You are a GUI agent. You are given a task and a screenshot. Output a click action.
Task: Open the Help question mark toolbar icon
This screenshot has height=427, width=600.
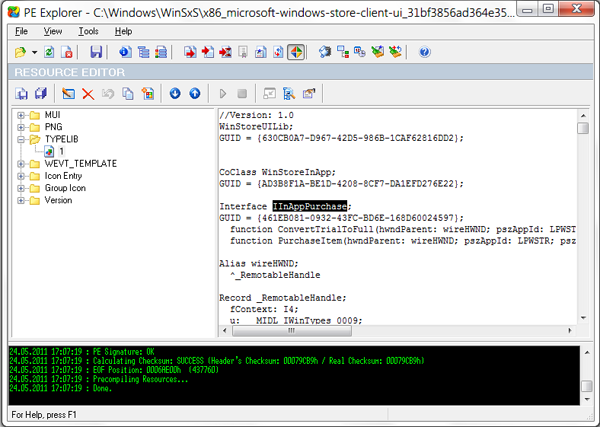coord(424,52)
